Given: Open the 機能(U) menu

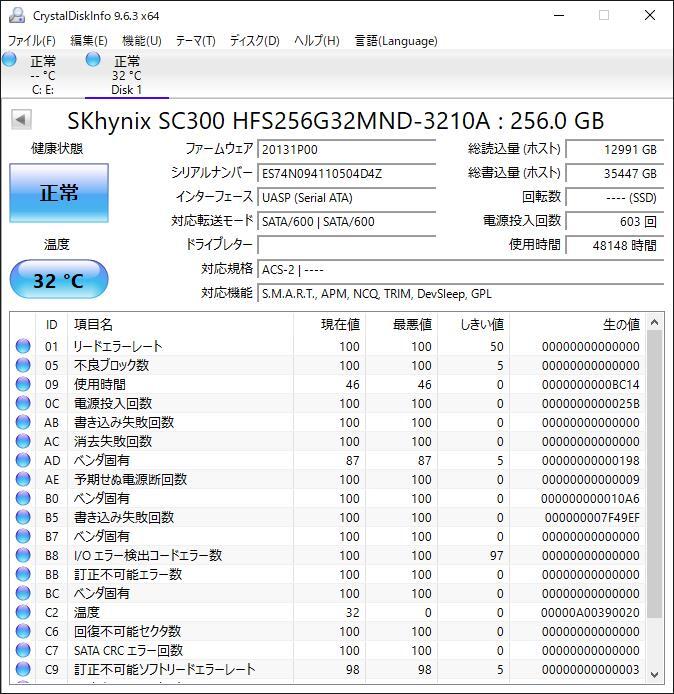Looking at the screenshot, I should (x=142, y=41).
